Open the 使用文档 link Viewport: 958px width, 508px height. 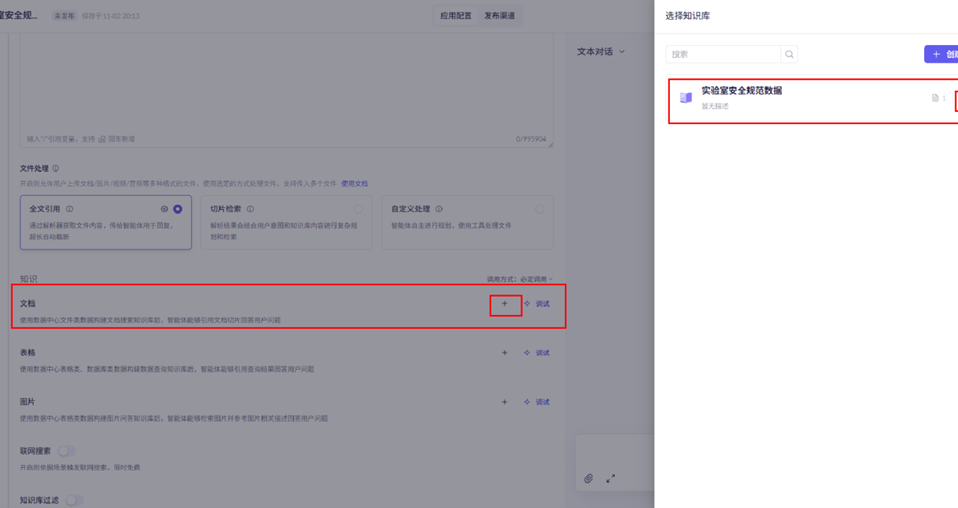(x=354, y=183)
